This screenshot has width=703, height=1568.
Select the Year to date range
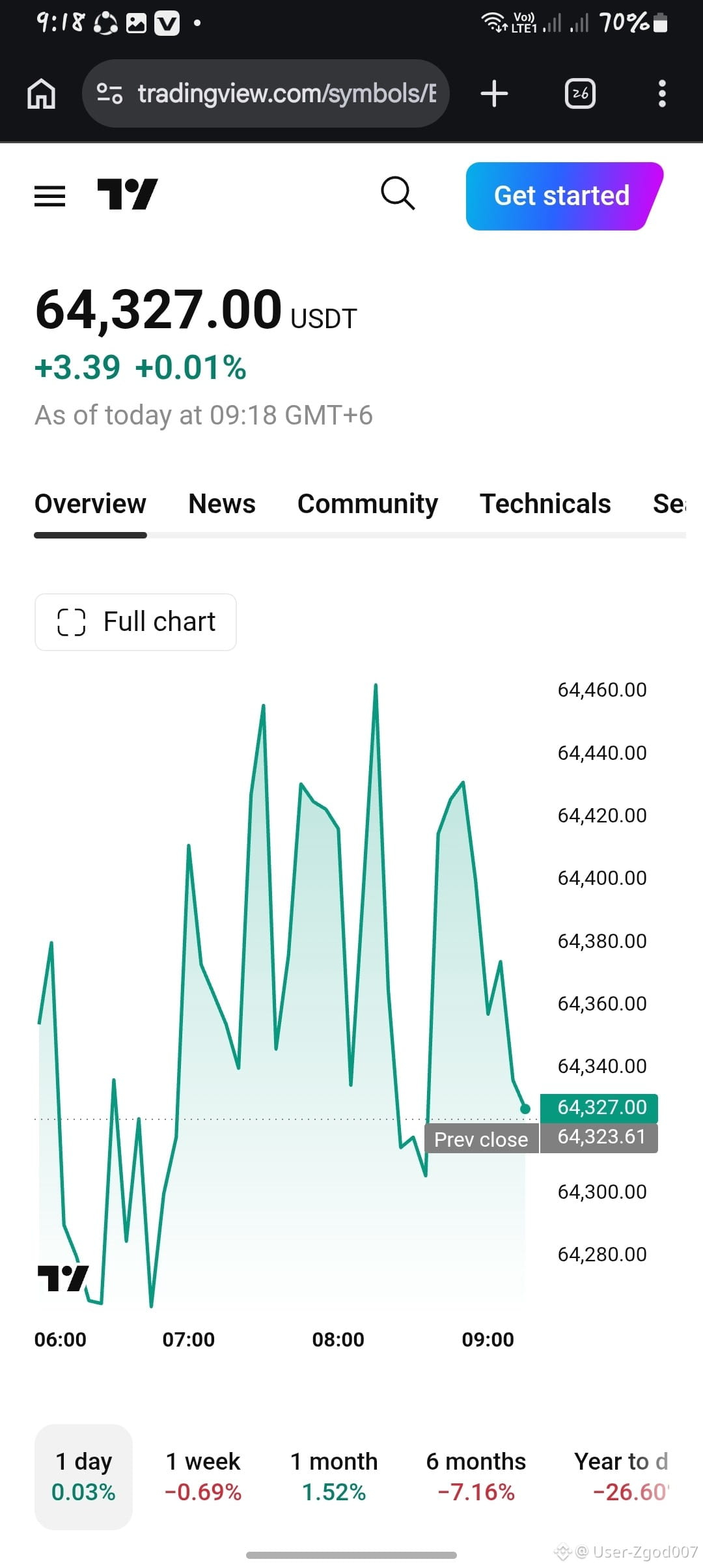point(622,1477)
